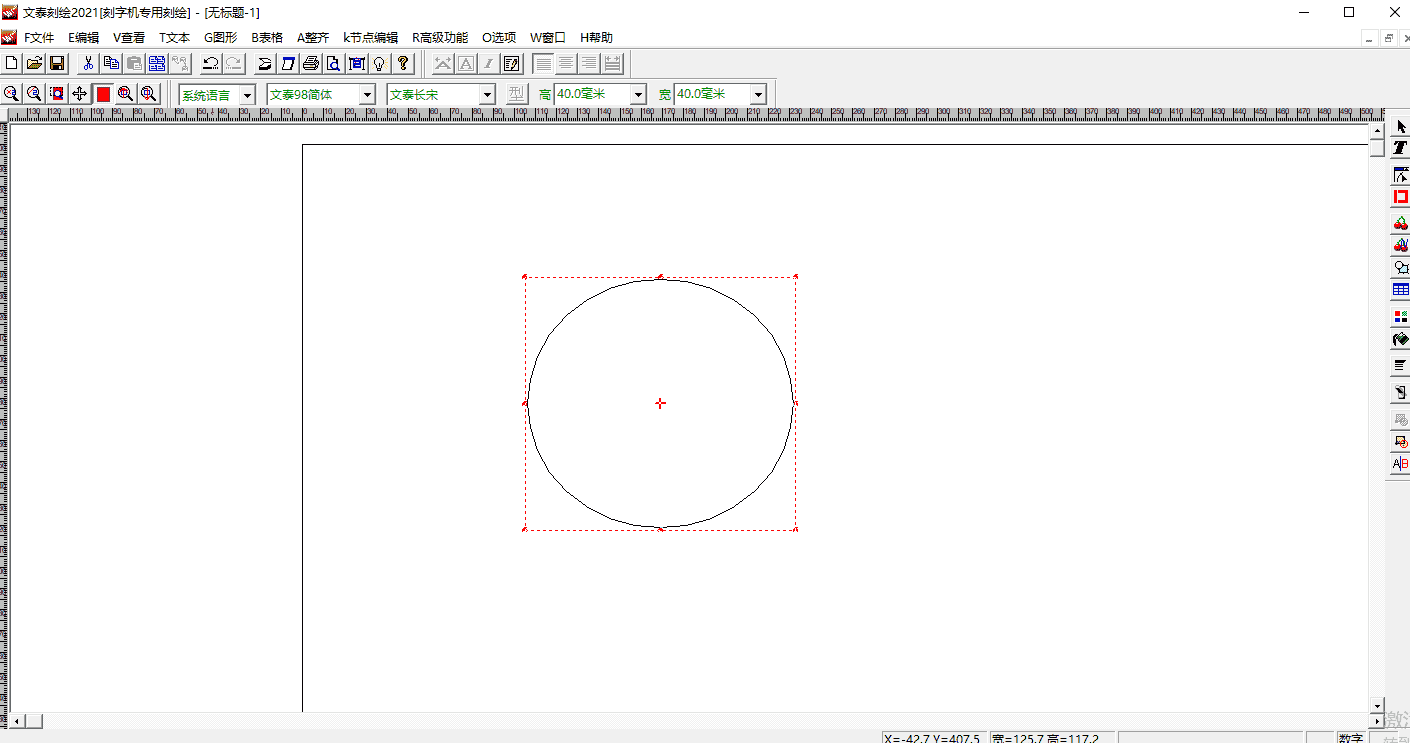Toggle center text alignment

566,64
